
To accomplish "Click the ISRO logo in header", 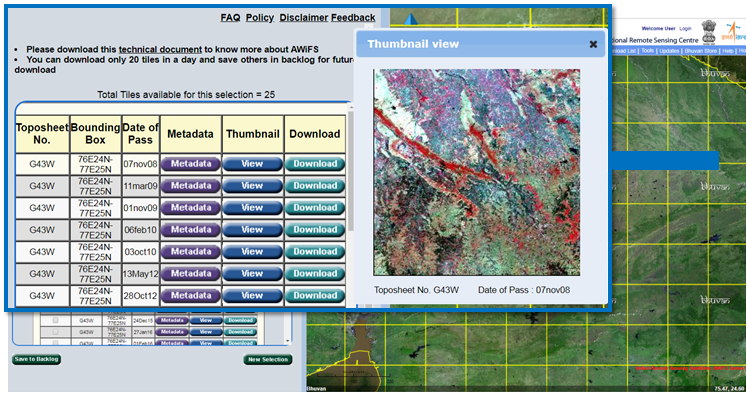I will [x=734, y=33].
